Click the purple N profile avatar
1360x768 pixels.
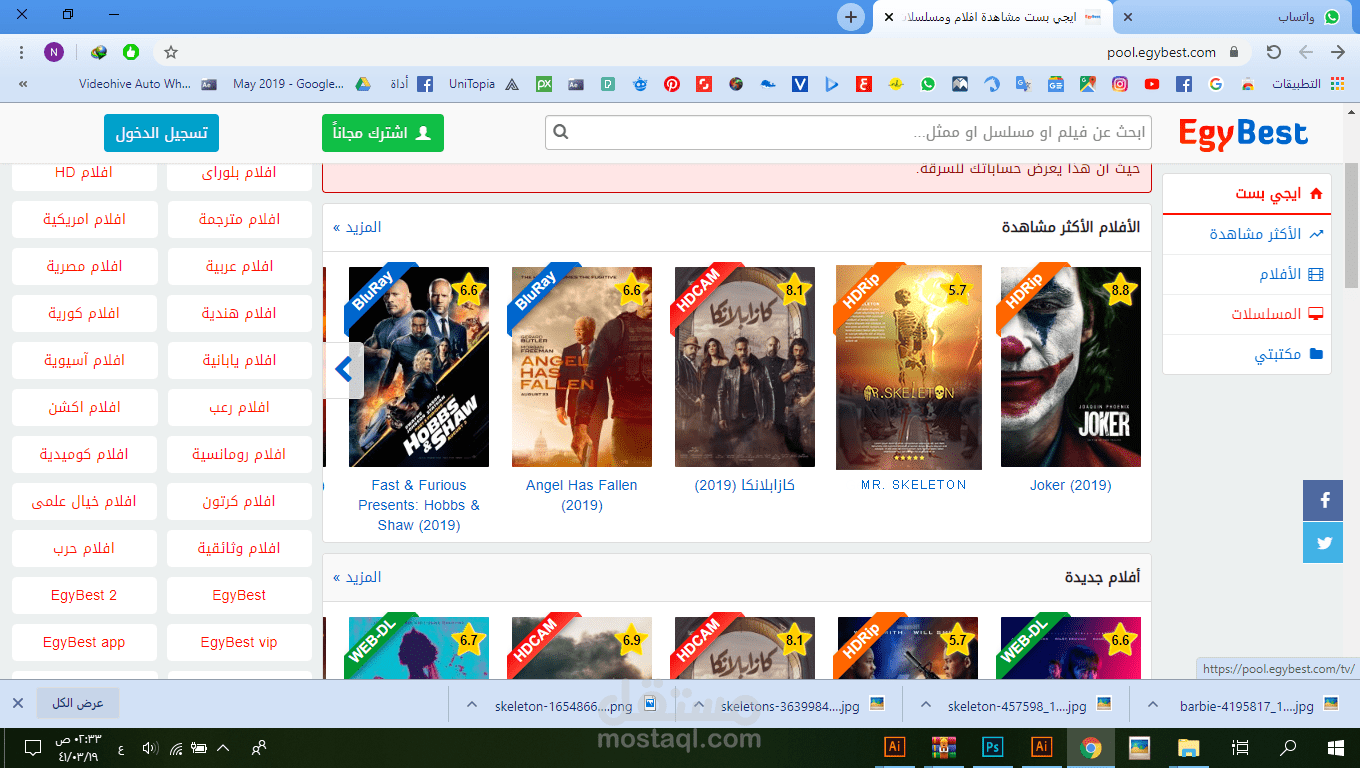point(54,52)
